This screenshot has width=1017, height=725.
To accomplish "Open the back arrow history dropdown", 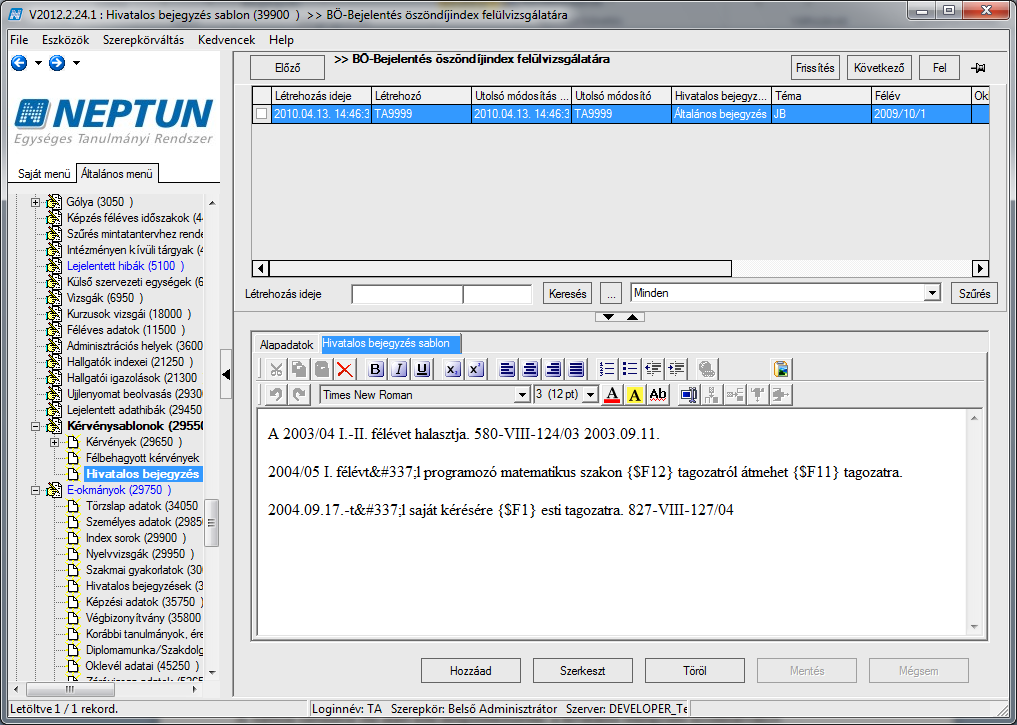I will click(x=38, y=63).
